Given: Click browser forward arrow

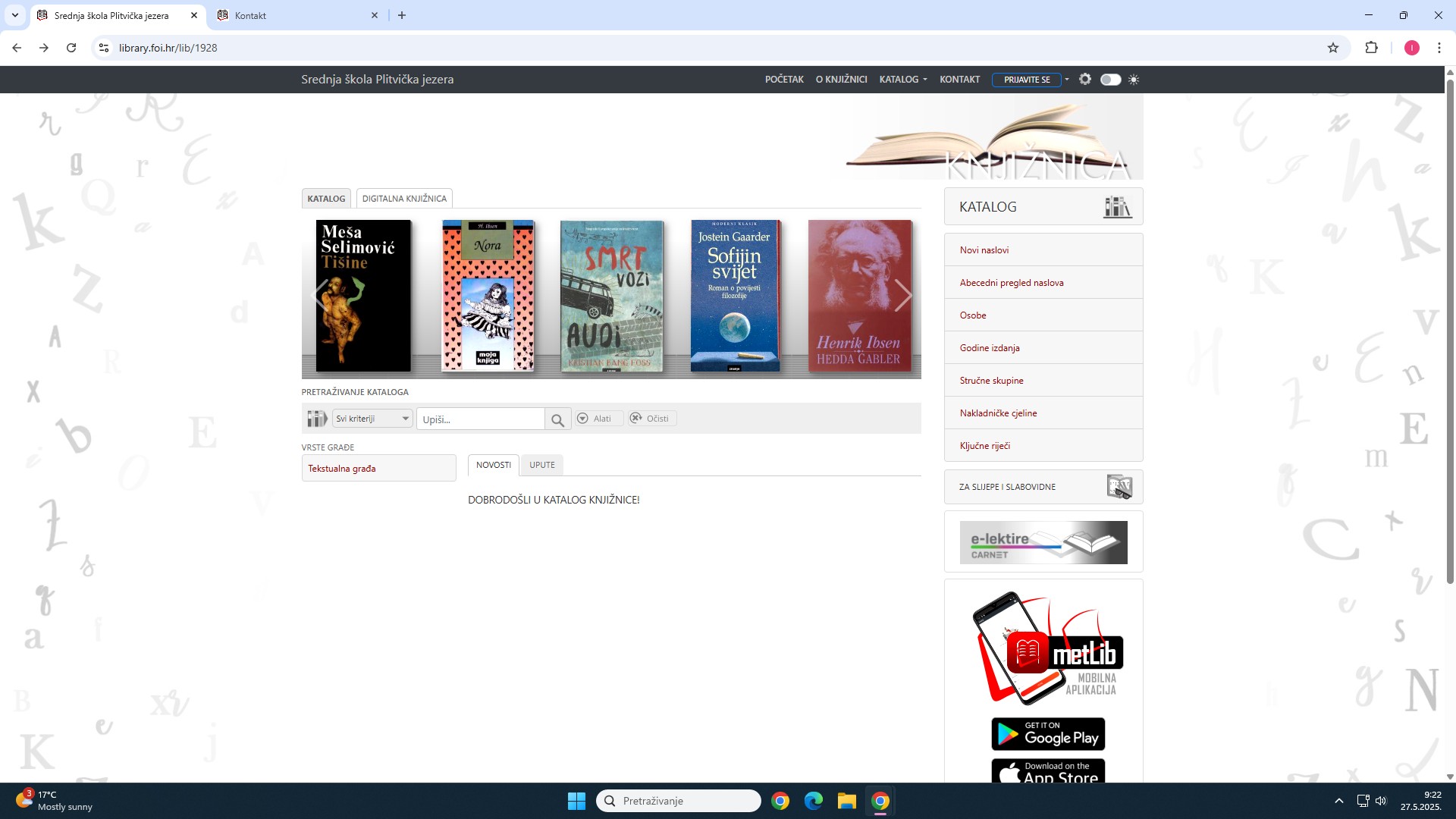Looking at the screenshot, I should click(x=44, y=48).
